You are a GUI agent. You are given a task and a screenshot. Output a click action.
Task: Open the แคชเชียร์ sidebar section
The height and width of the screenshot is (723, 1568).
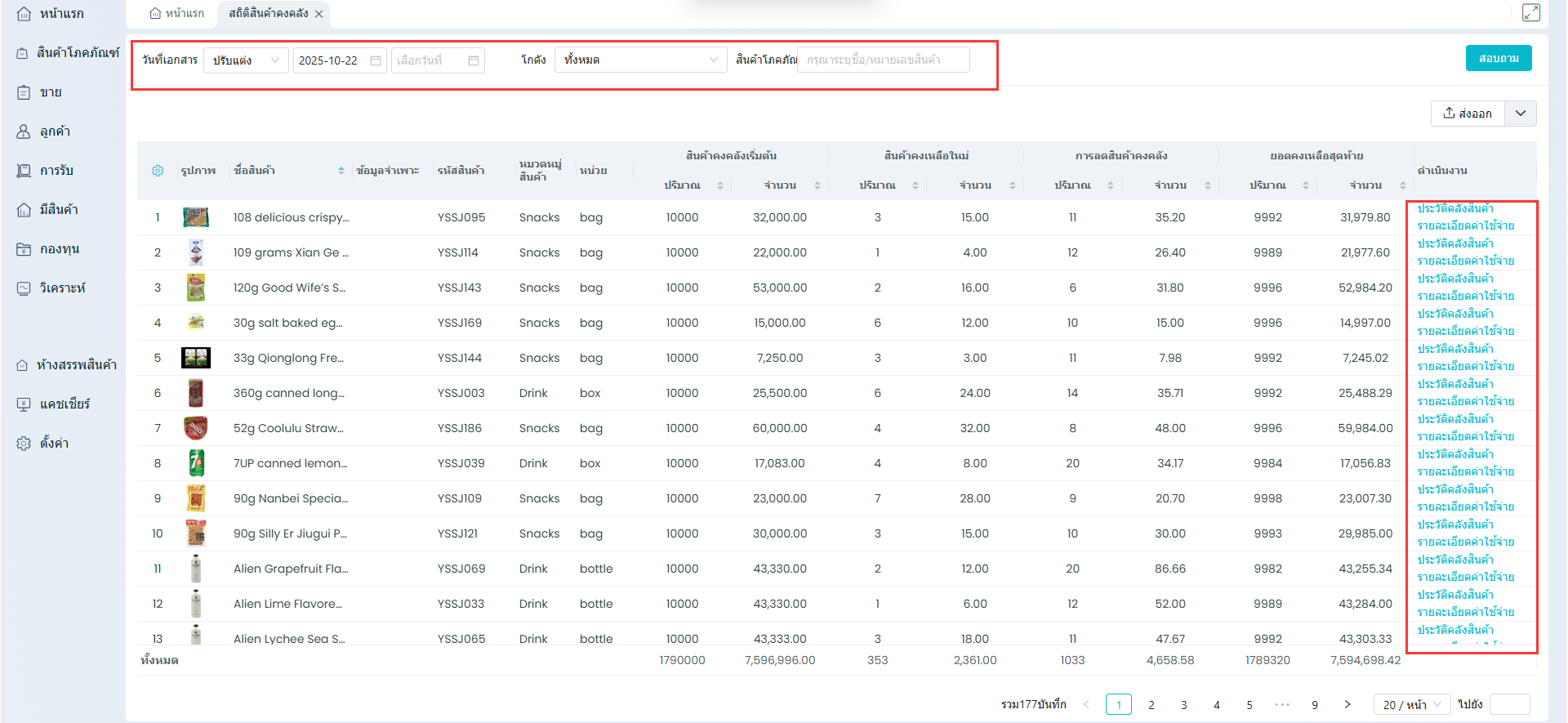pyautogui.click(x=65, y=404)
